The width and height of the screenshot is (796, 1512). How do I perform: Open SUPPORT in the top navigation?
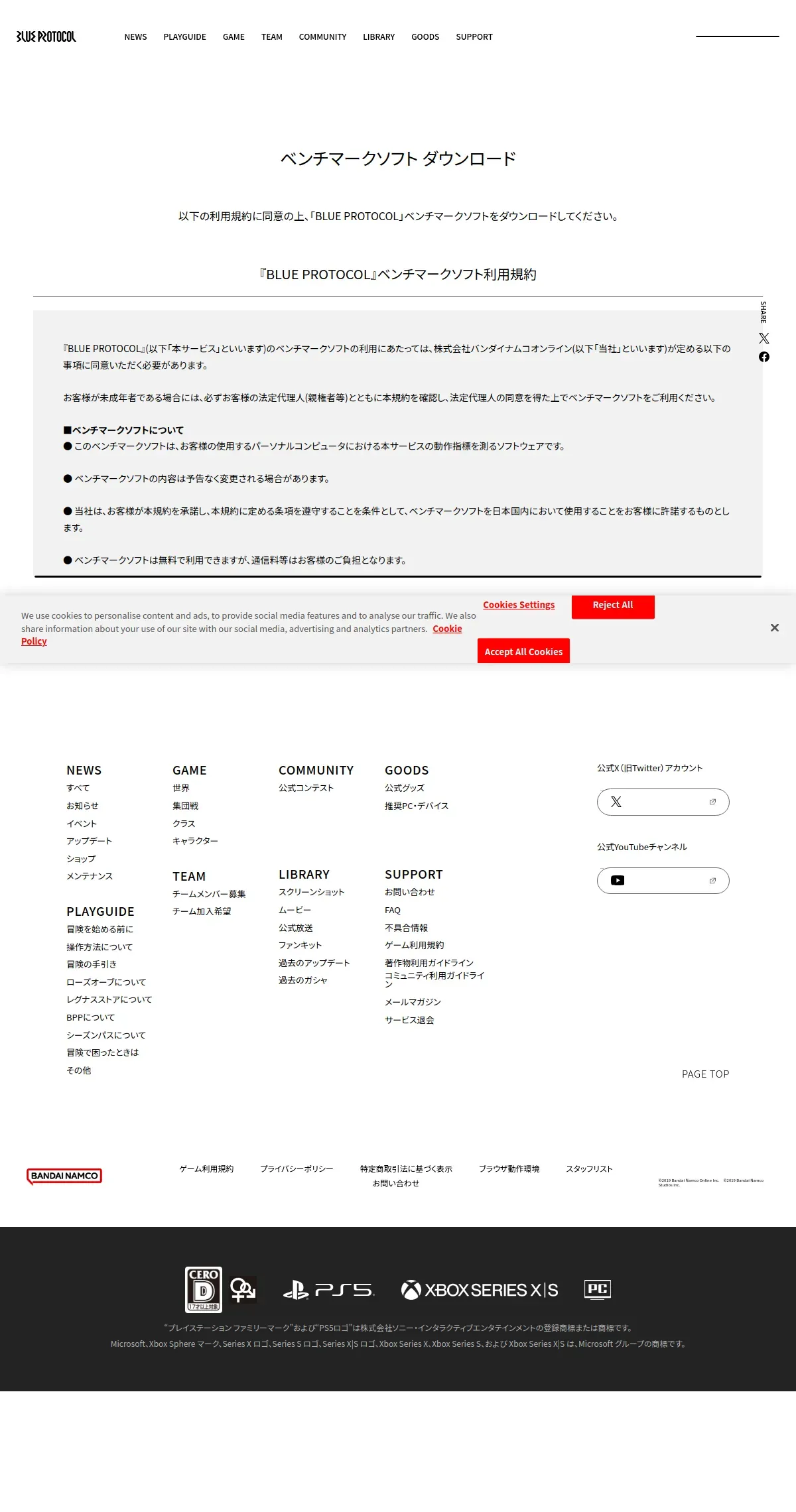tap(474, 37)
